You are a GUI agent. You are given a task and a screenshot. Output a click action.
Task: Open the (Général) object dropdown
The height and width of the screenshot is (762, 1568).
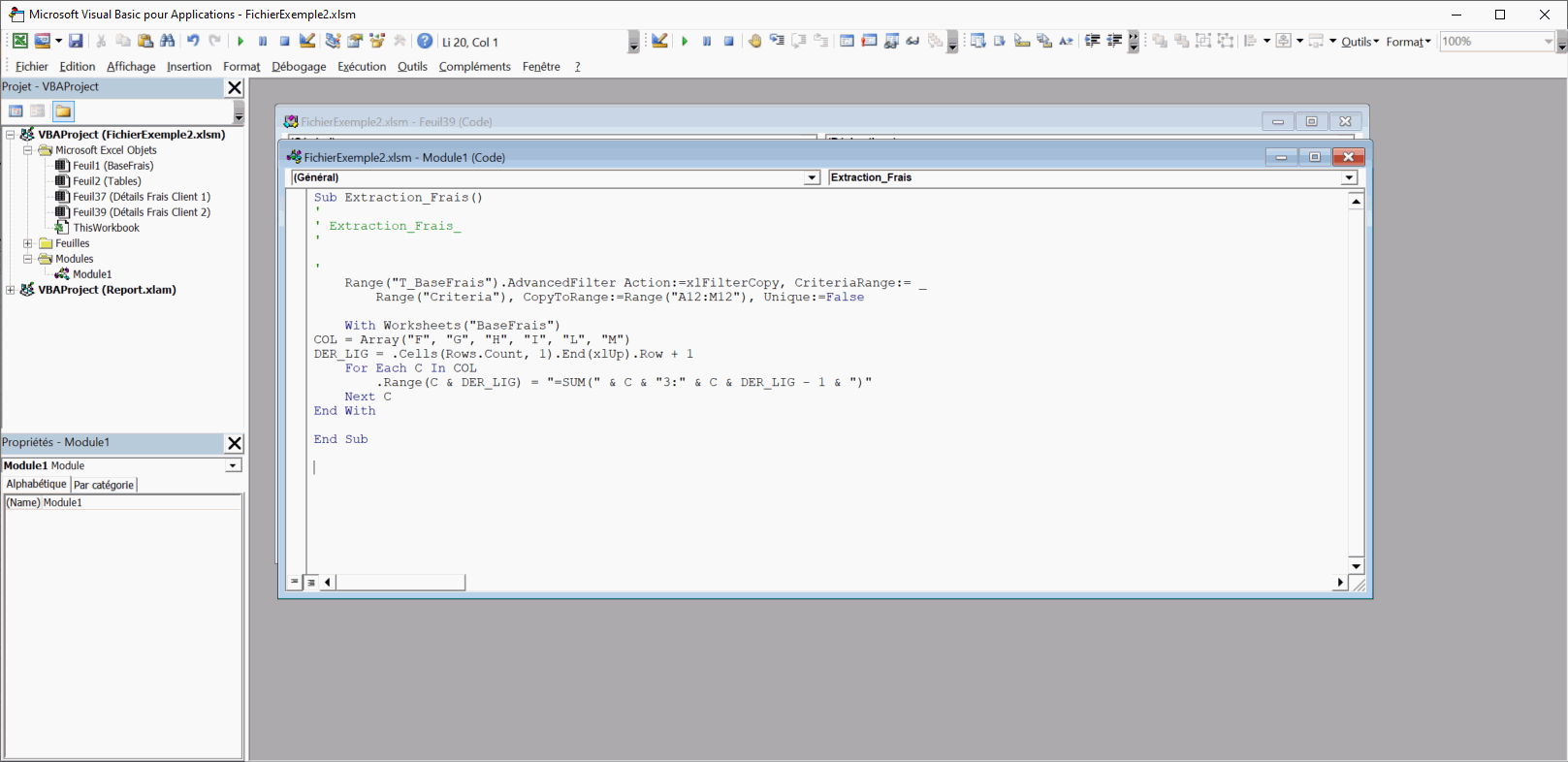click(x=812, y=177)
